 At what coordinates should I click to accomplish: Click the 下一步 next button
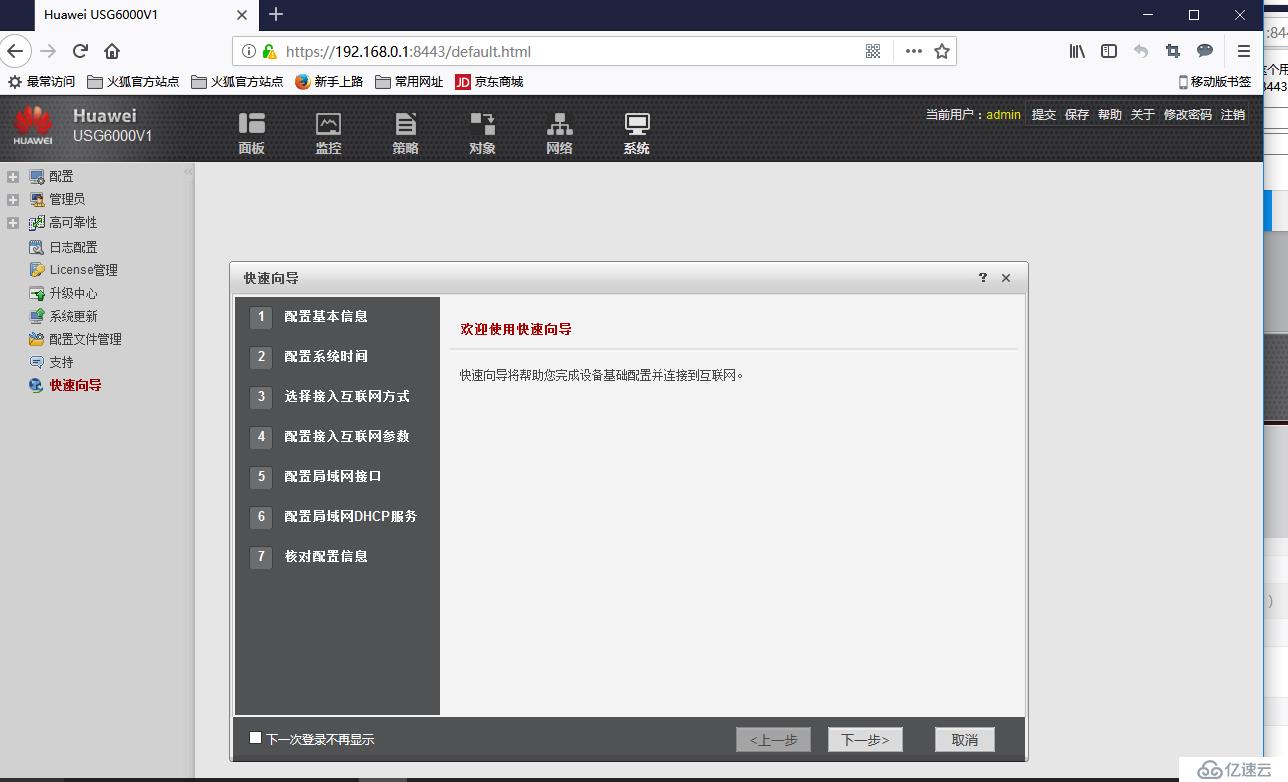(x=865, y=739)
